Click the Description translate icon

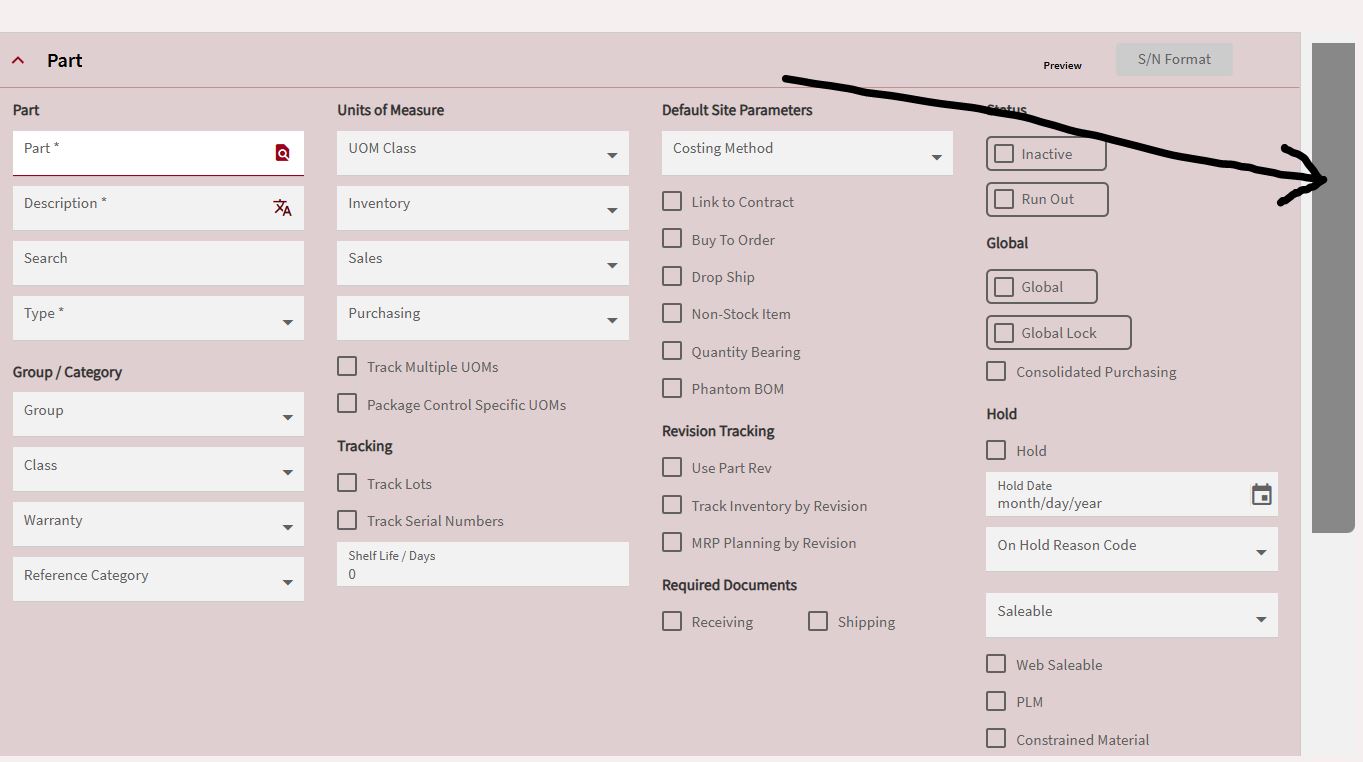(x=282, y=208)
